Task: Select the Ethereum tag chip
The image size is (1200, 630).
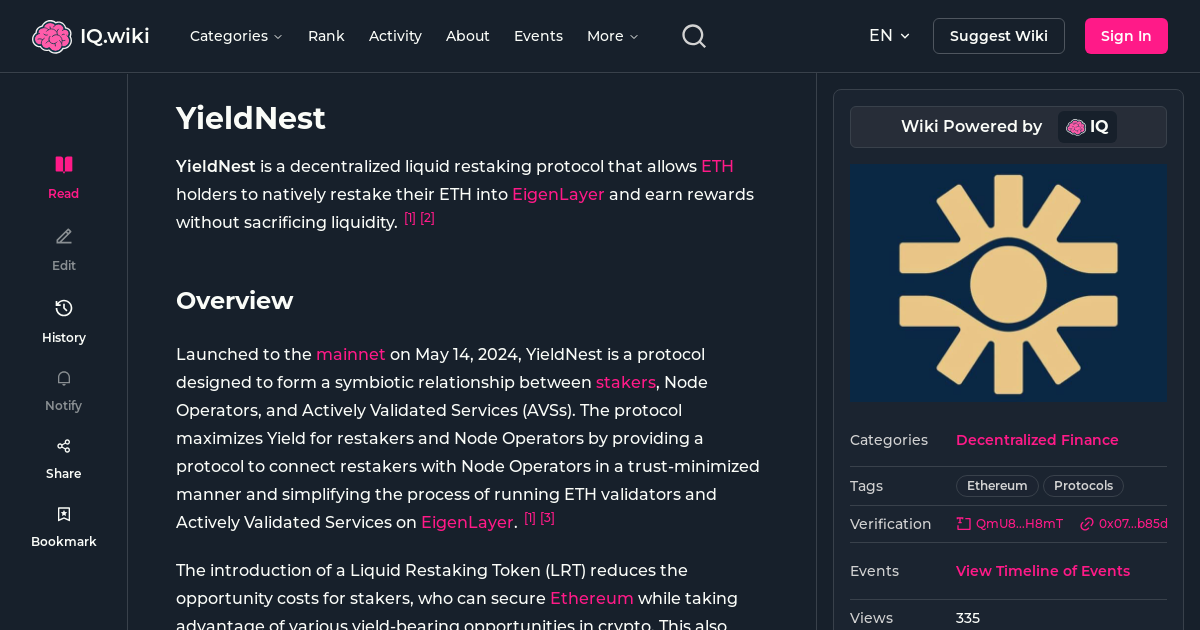Action: pos(996,486)
